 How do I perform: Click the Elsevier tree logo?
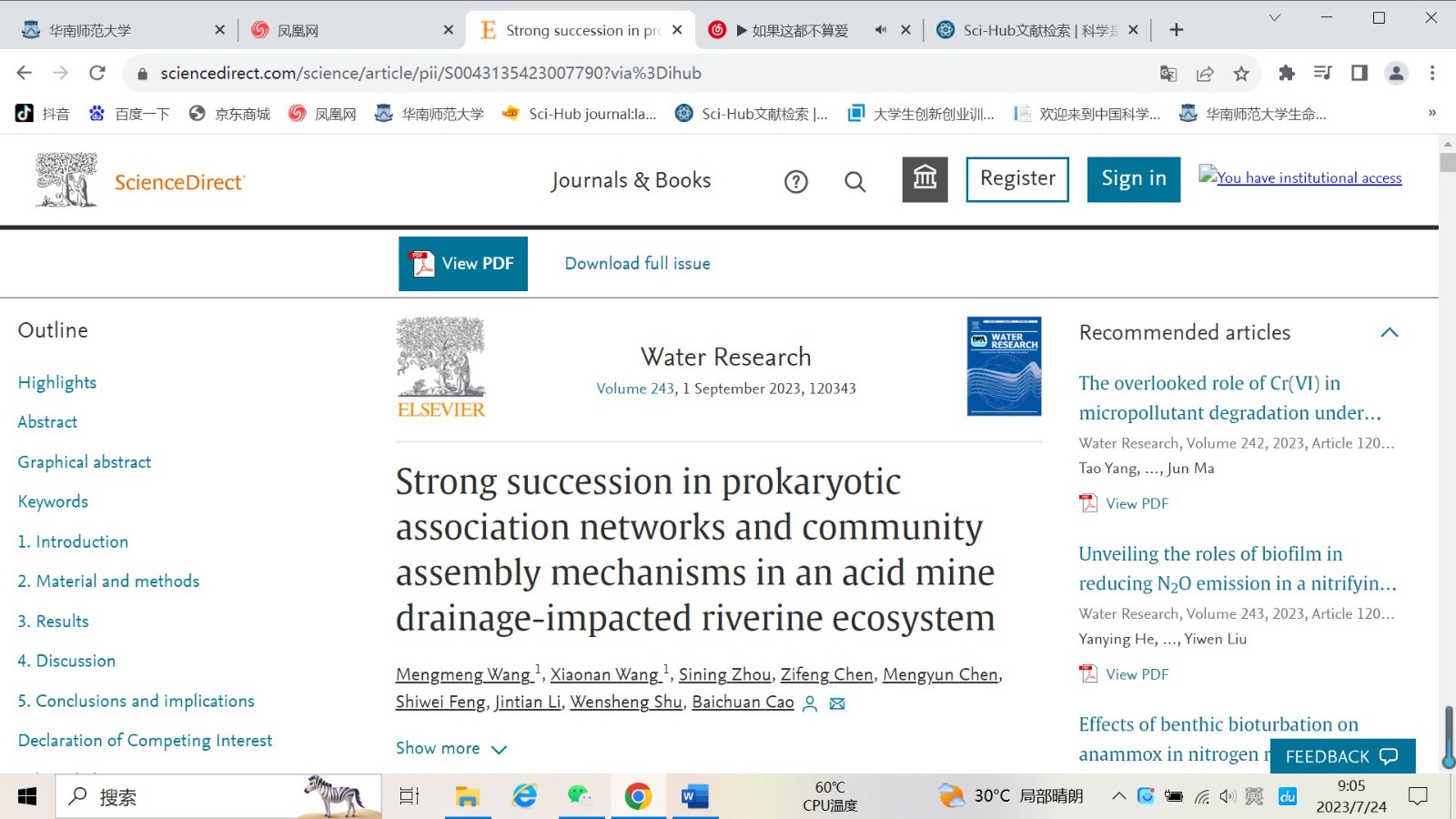[441, 367]
